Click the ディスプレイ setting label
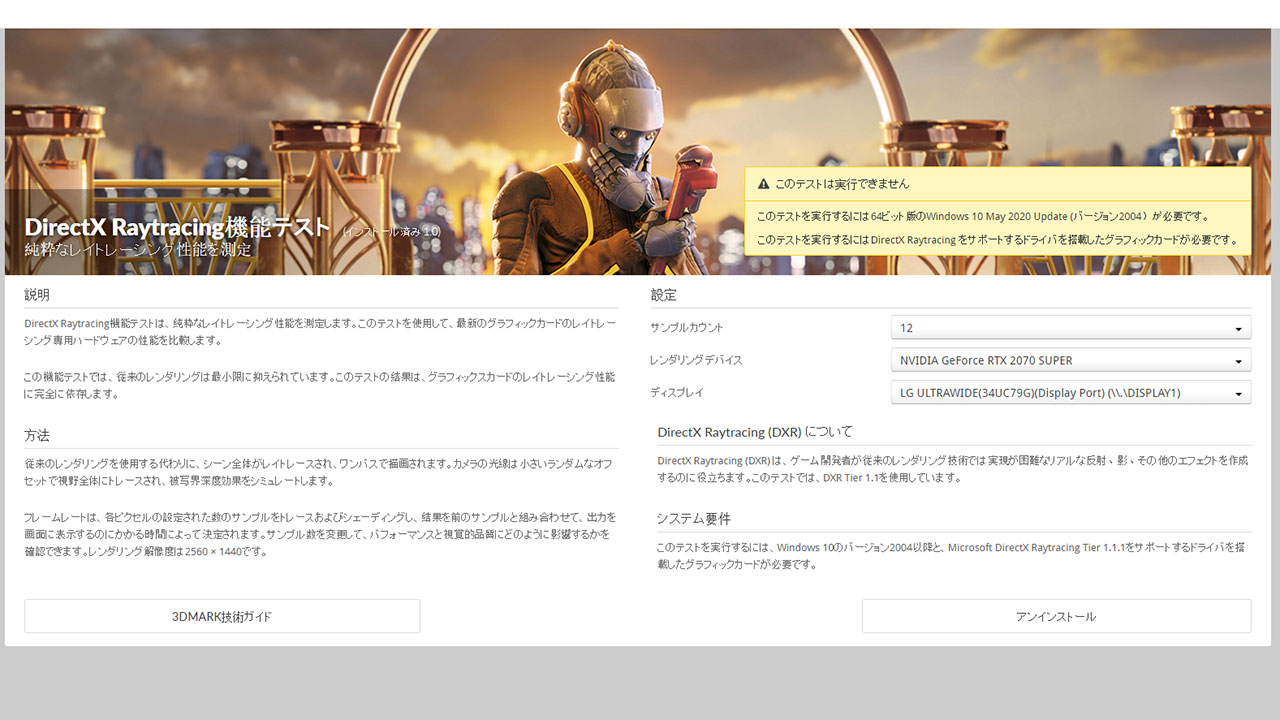1280x720 pixels. click(x=677, y=393)
